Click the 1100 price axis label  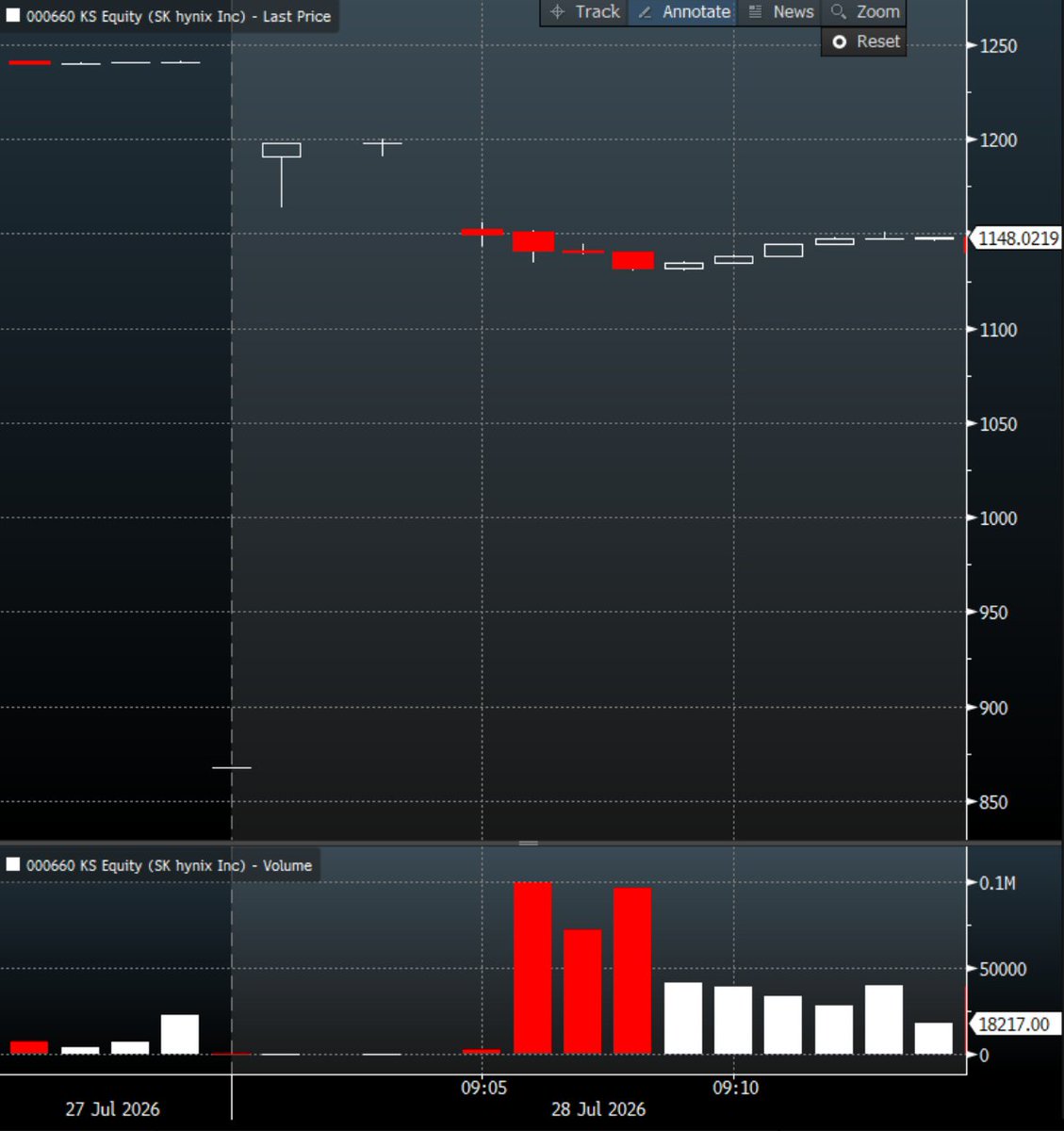click(998, 330)
